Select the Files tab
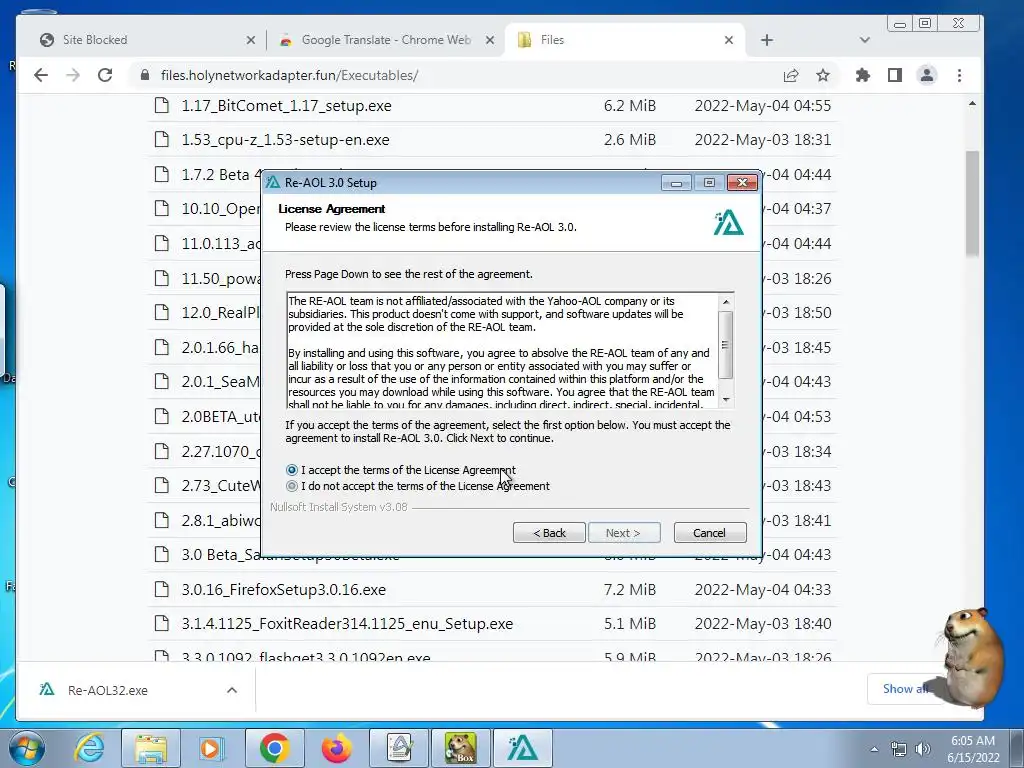Screen dimensions: 1024x768 (624, 40)
